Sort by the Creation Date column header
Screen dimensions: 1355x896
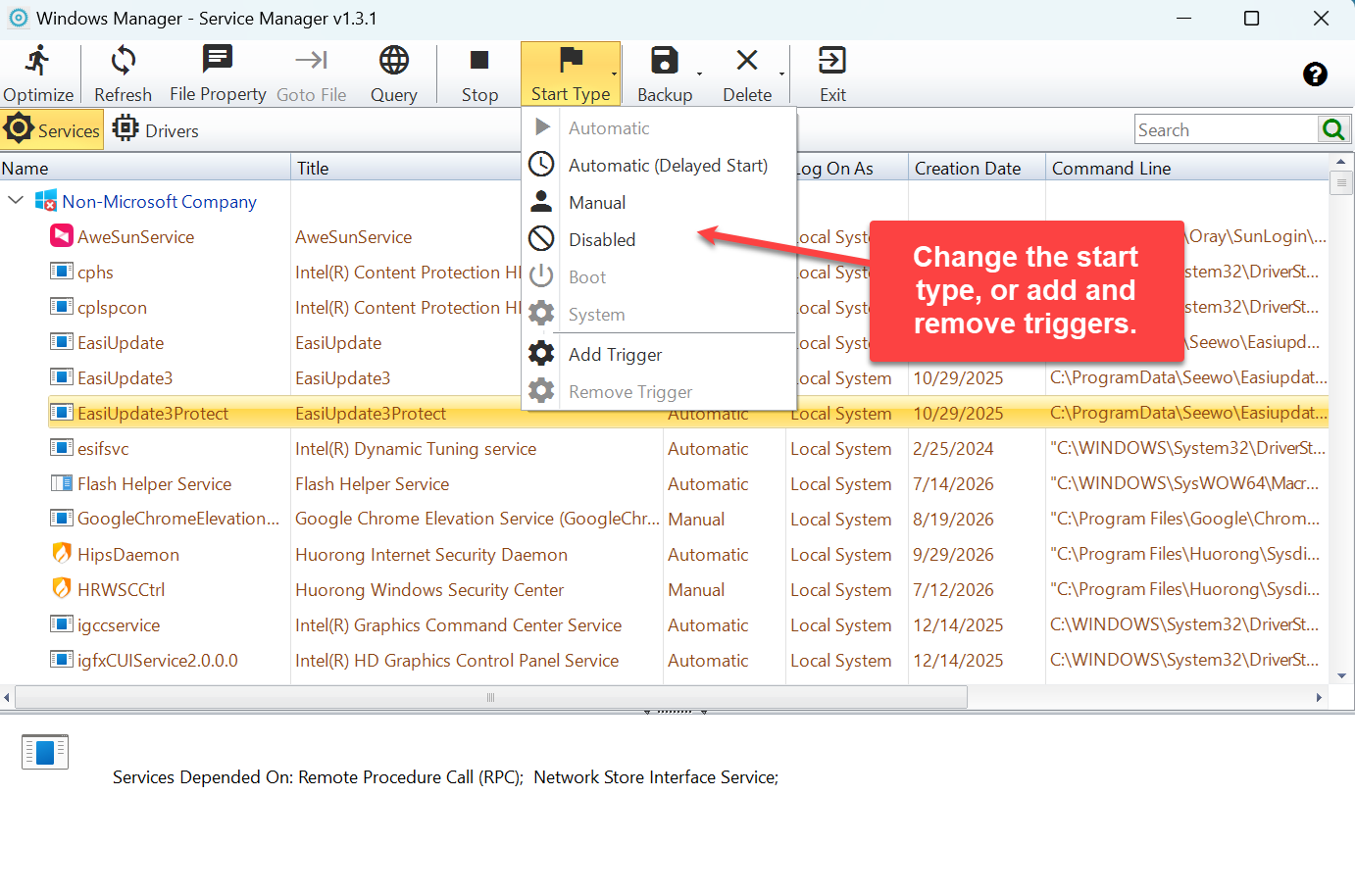pyautogui.click(x=977, y=168)
